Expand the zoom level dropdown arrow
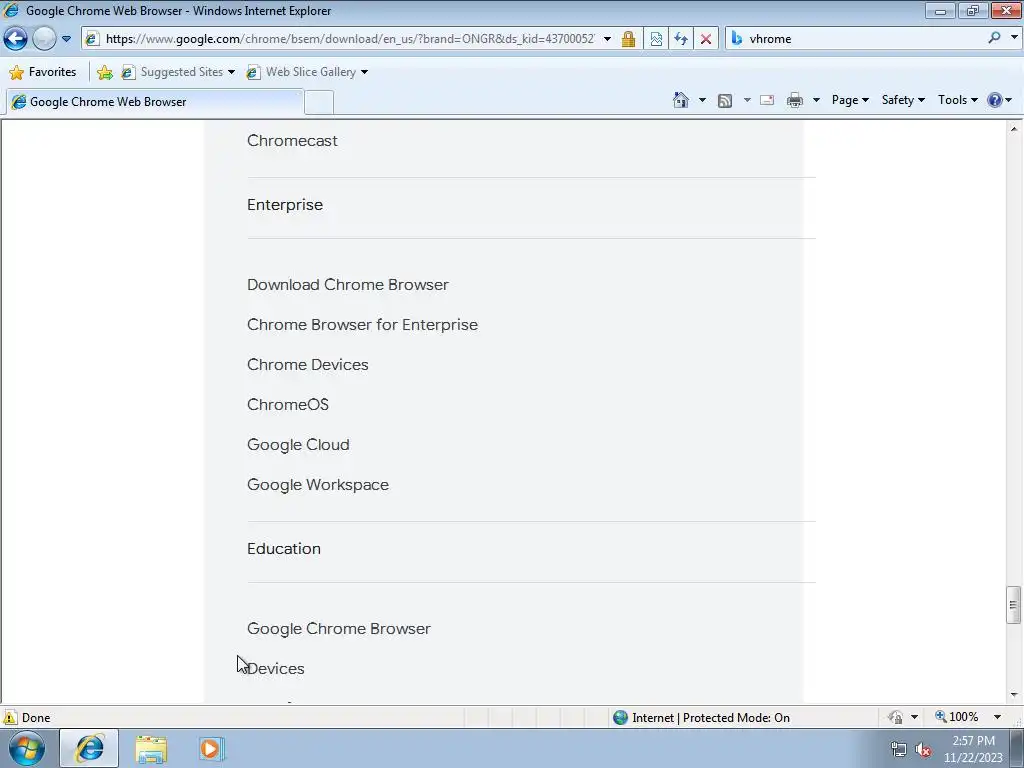 [x=997, y=717]
